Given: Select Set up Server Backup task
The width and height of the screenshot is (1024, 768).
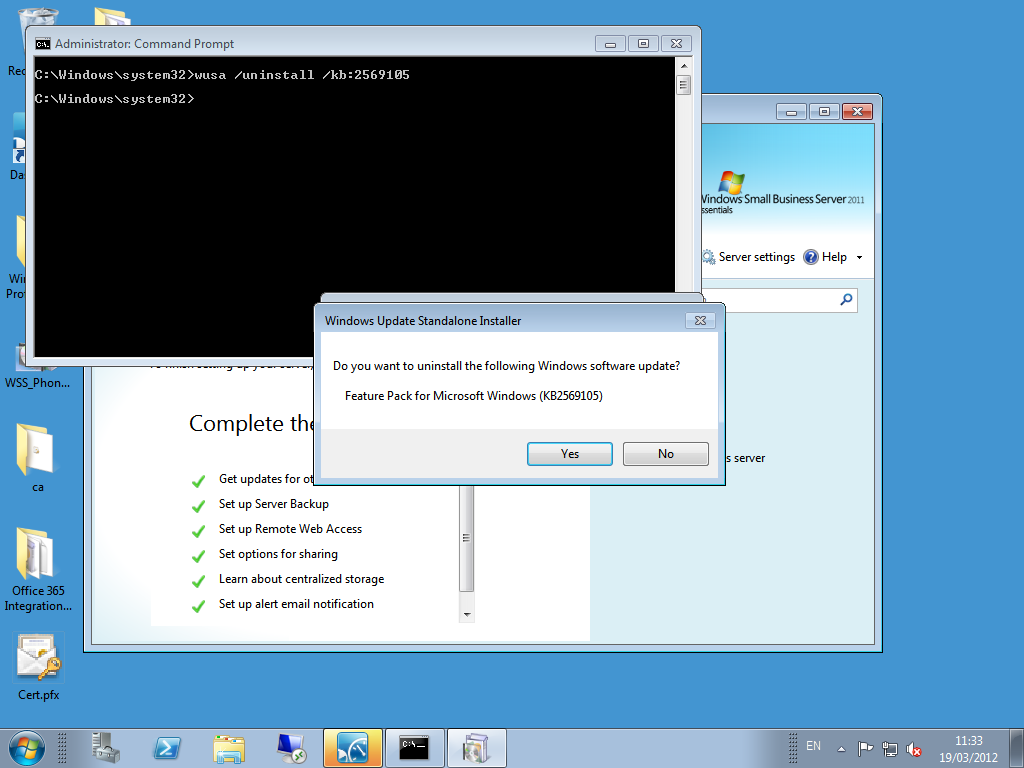Looking at the screenshot, I should pos(273,504).
